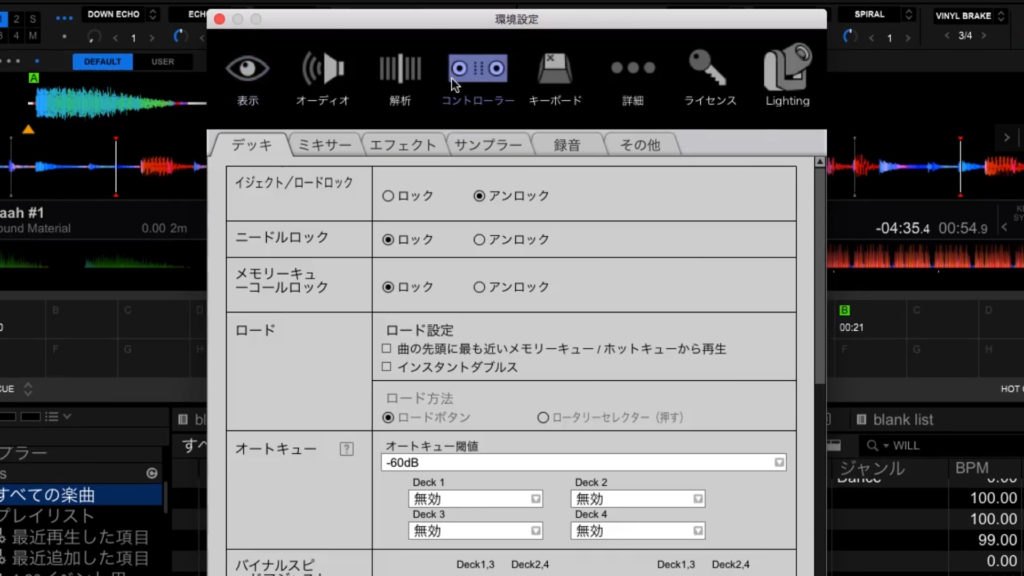Image resolution: width=1024 pixels, height=576 pixels.
Task: Click the DEFAULT button in the effects panel
Action: tap(102, 62)
